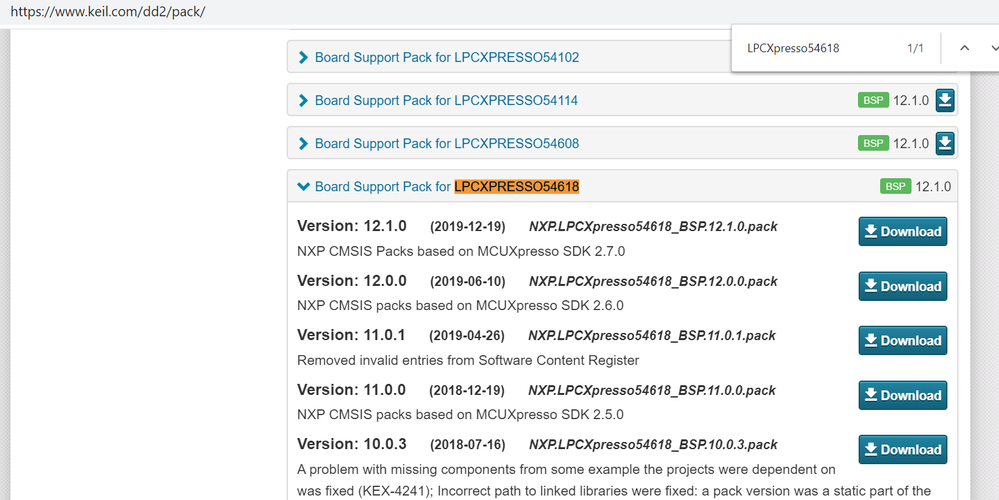Click text "Removed invalid entries from Software Content Register"
The width and height of the screenshot is (999, 500).
(x=468, y=361)
